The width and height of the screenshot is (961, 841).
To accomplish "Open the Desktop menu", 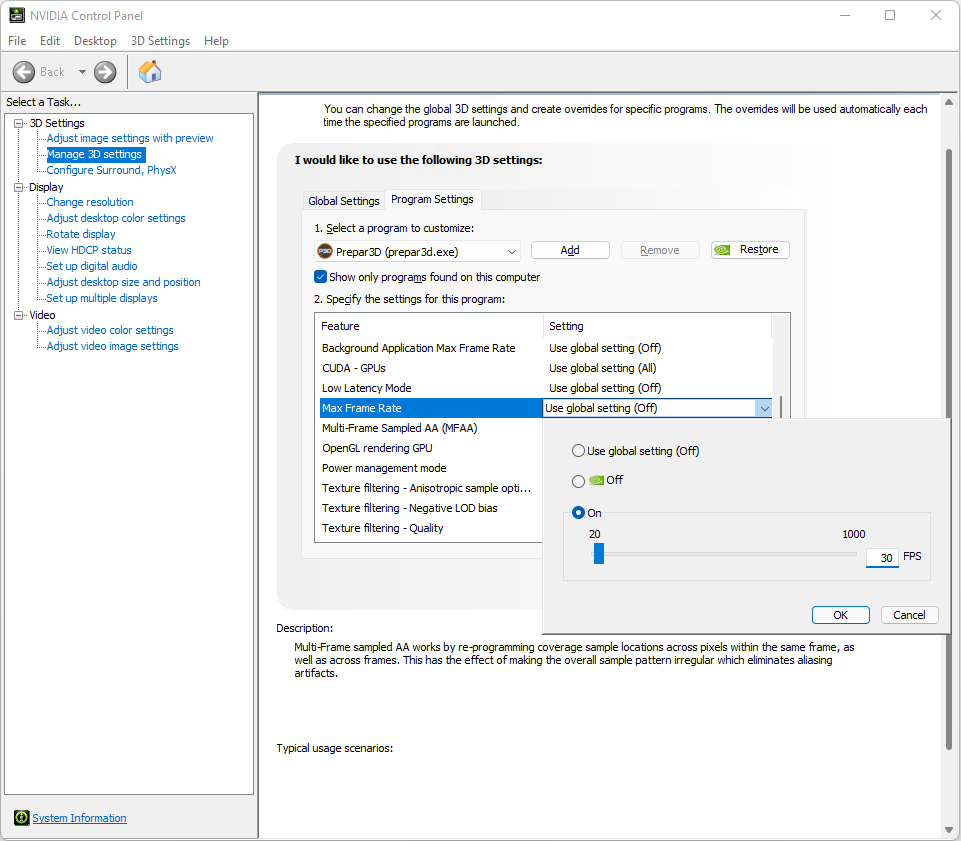I will click(95, 40).
